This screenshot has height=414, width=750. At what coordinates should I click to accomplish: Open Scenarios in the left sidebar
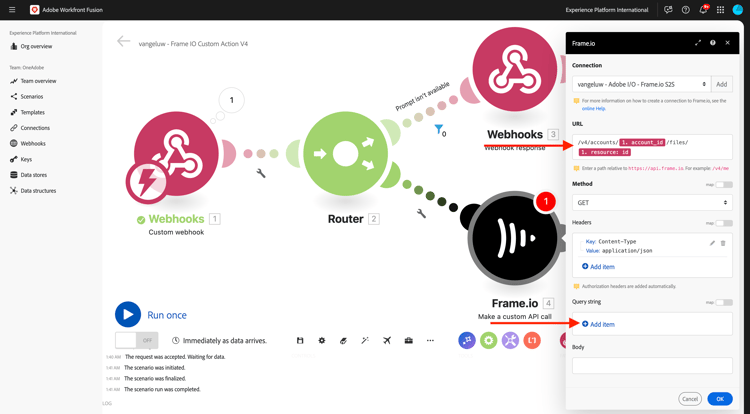coord(32,97)
